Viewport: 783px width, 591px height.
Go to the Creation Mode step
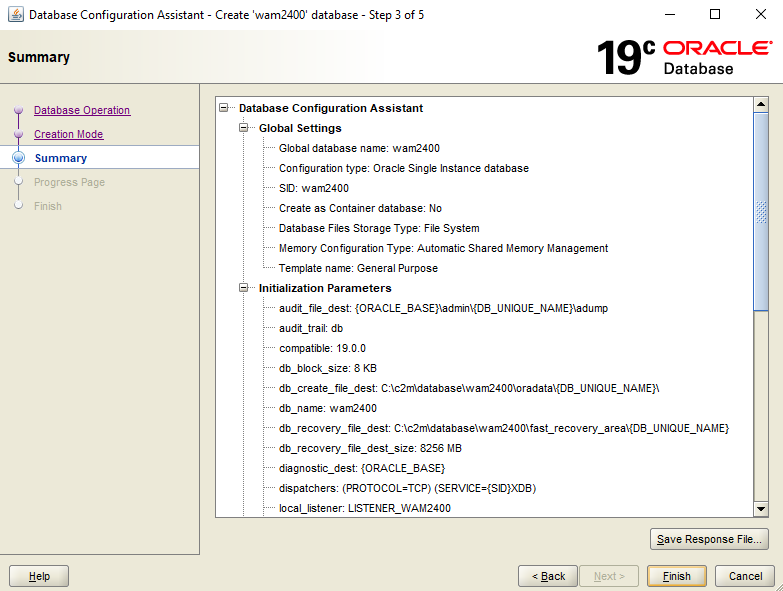(x=68, y=134)
